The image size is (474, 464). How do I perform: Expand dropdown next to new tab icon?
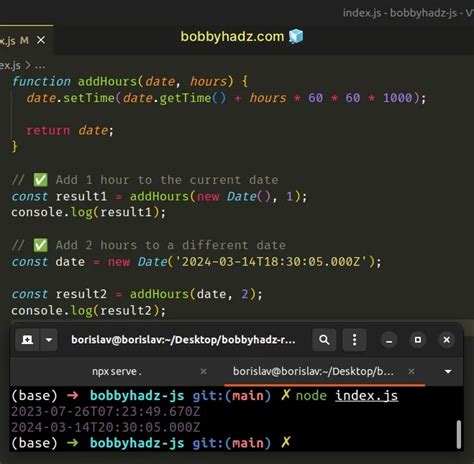49,340
